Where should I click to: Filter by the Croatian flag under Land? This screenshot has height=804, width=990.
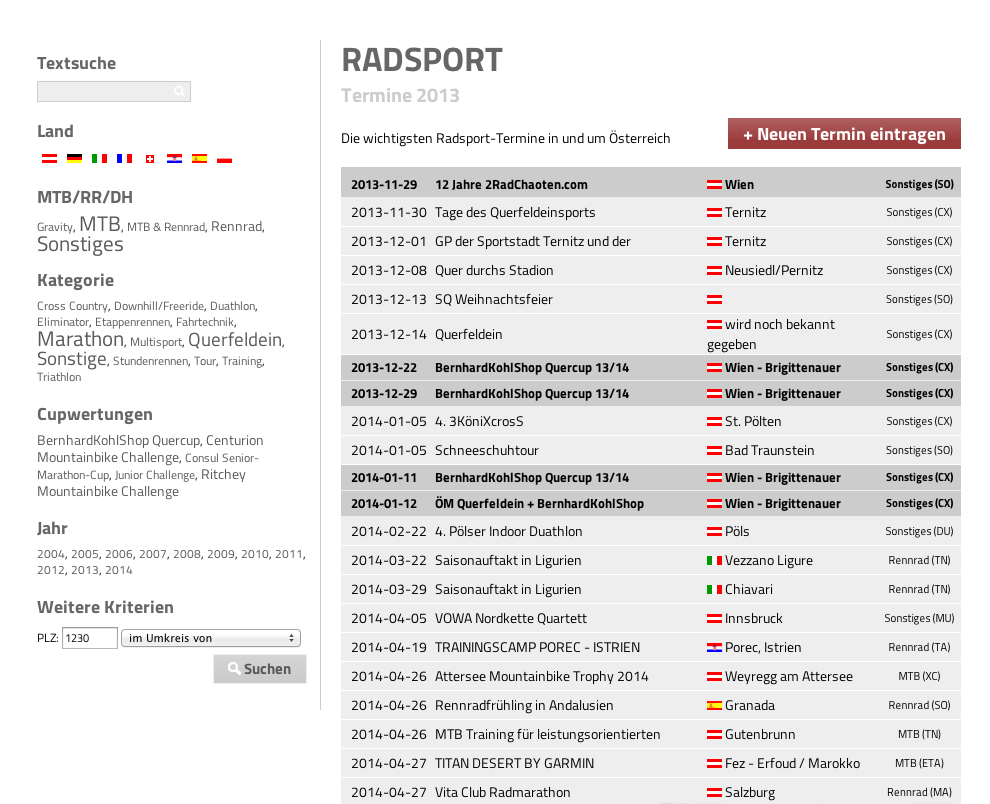coord(174,159)
